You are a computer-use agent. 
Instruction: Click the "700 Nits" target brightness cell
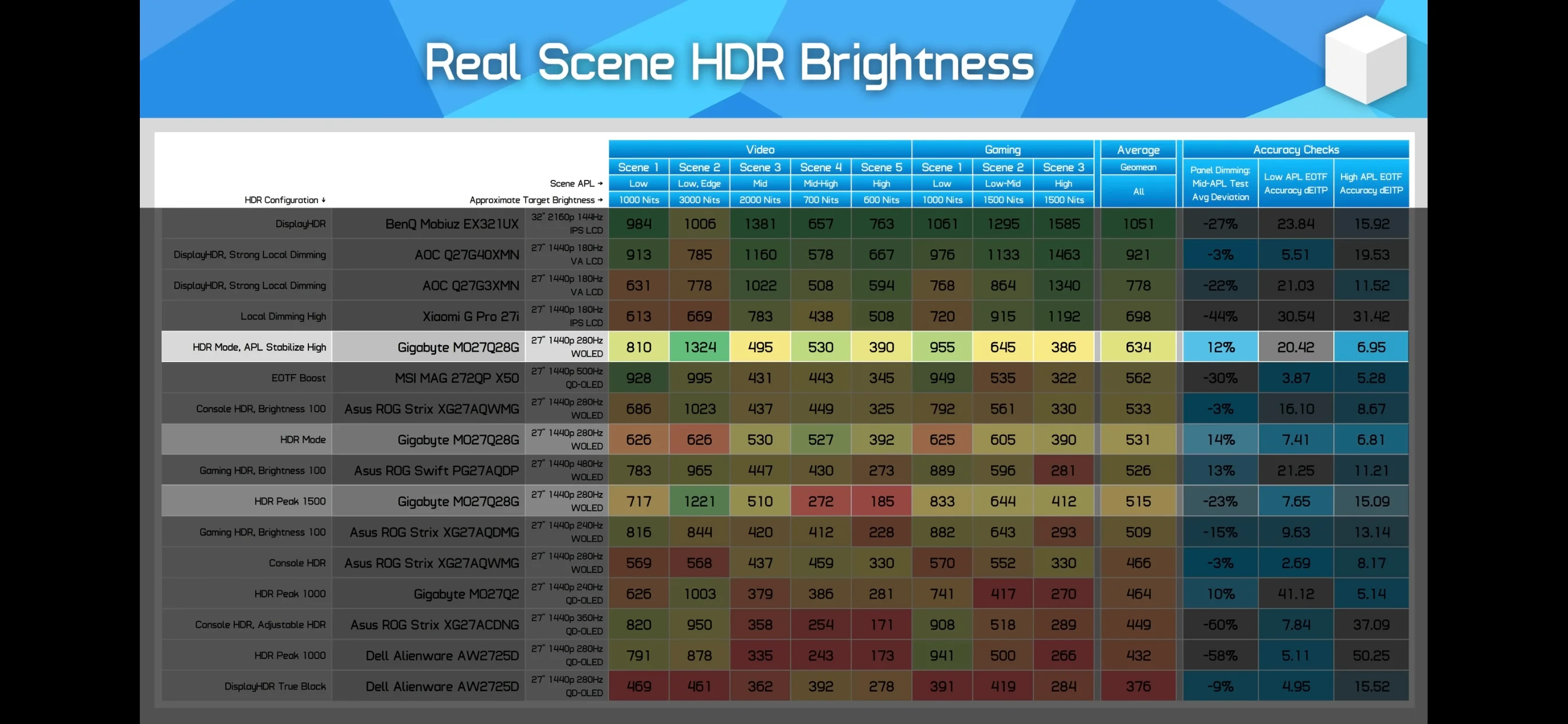pyautogui.click(x=821, y=199)
